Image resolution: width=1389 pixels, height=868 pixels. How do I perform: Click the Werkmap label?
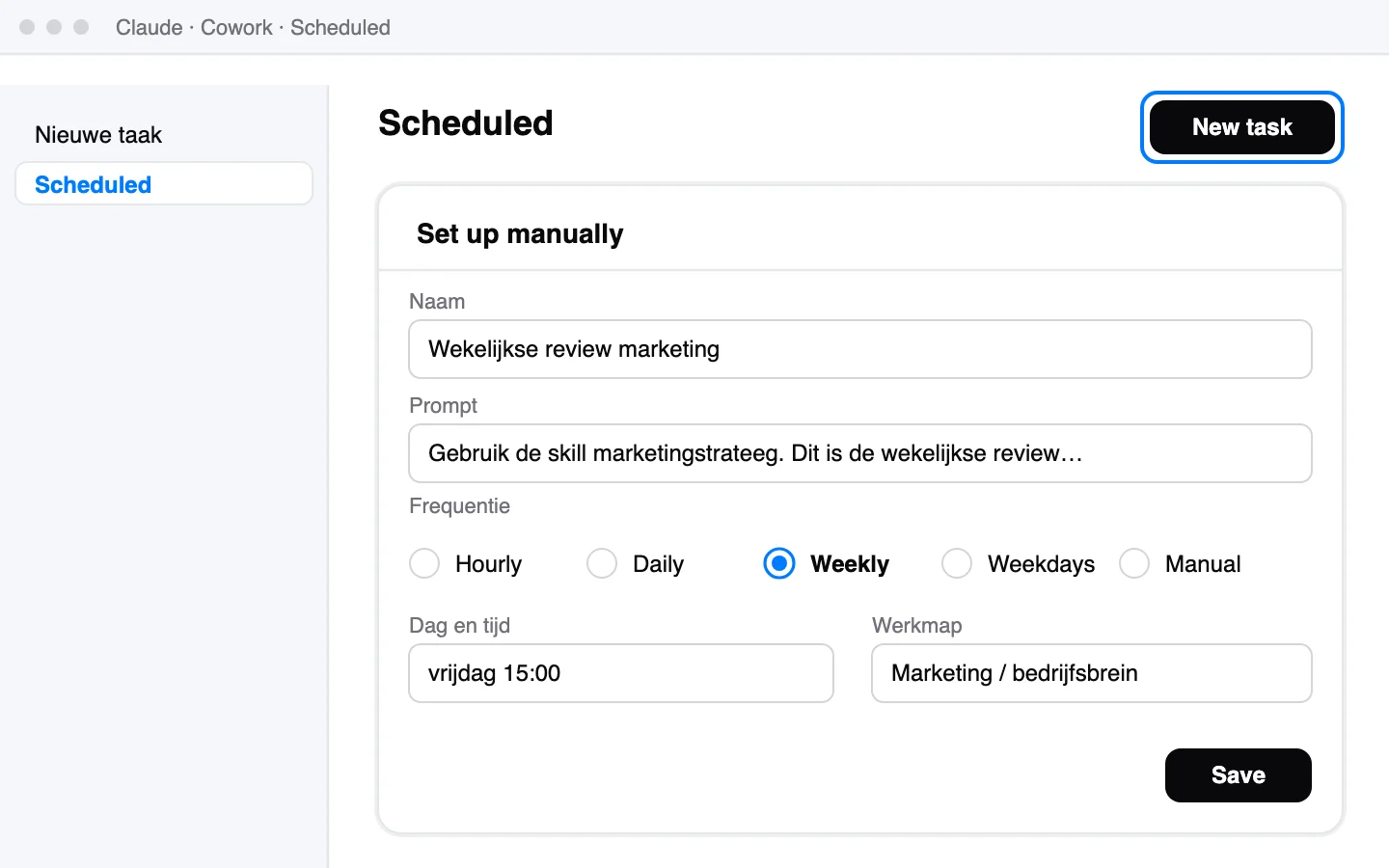(x=916, y=626)
